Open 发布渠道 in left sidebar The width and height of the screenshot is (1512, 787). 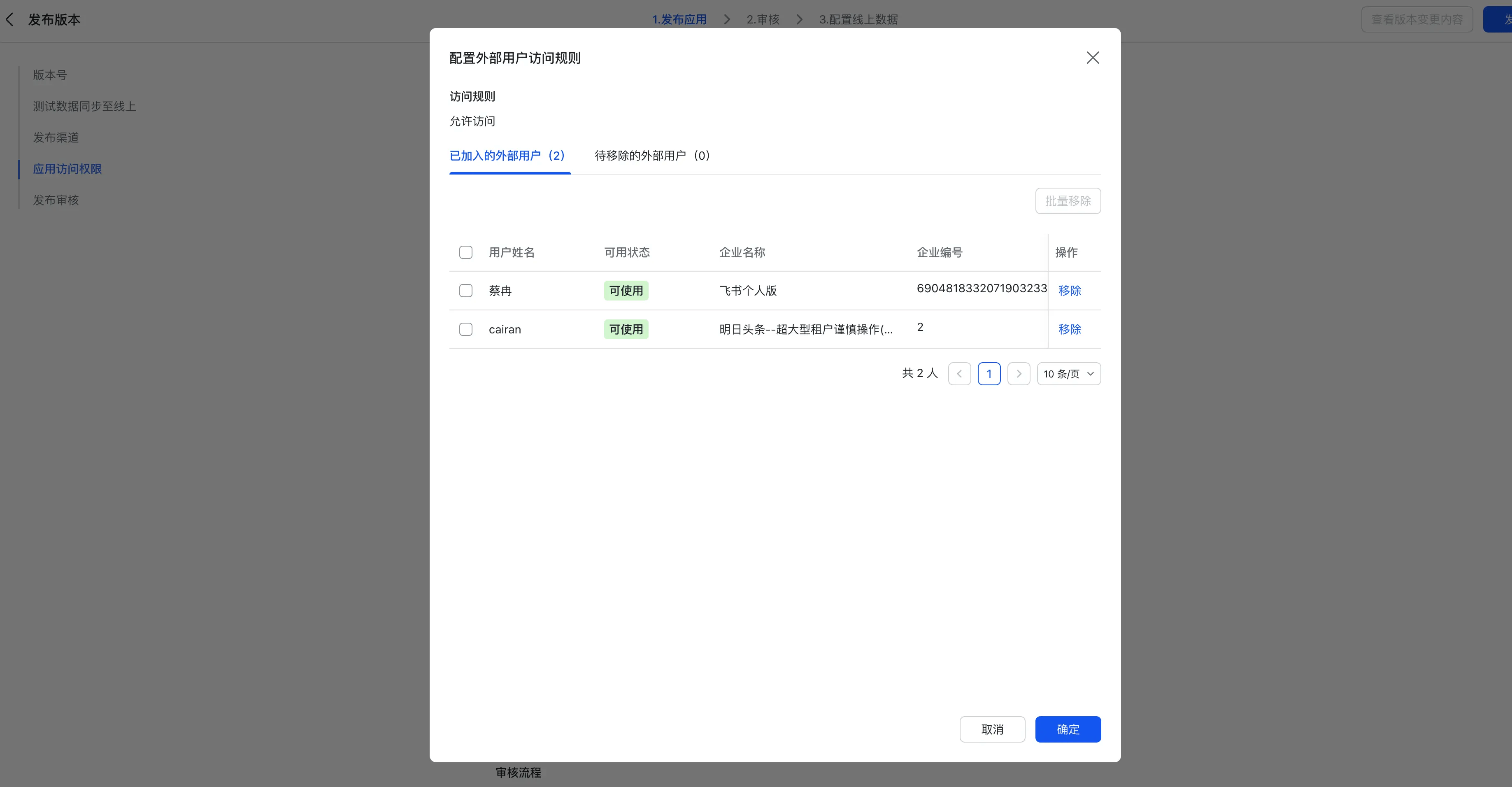point(56,137)
